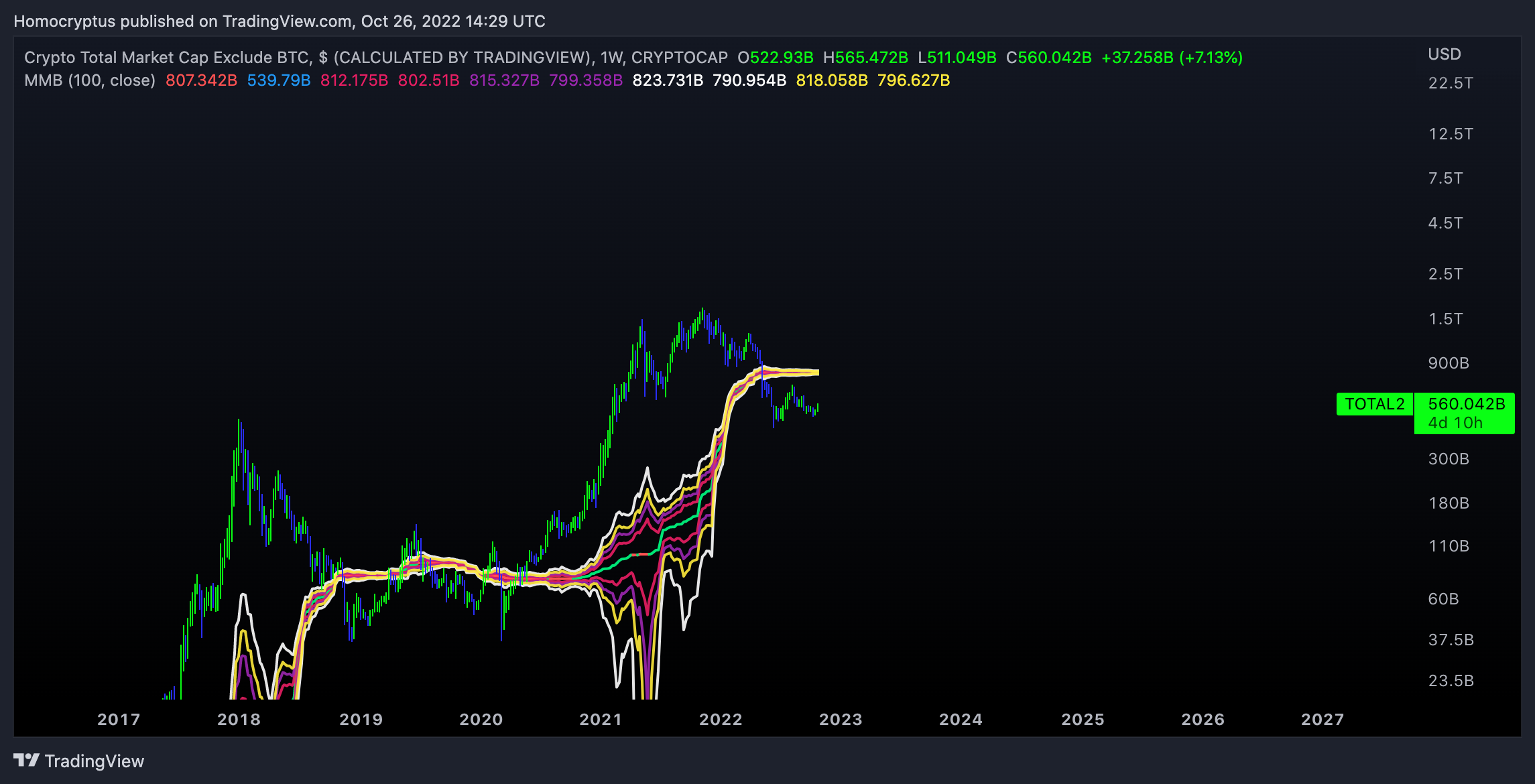Screen dimensions: 1535x784
Task: Click the 2018 time axis label
Action: coord(239,720)
